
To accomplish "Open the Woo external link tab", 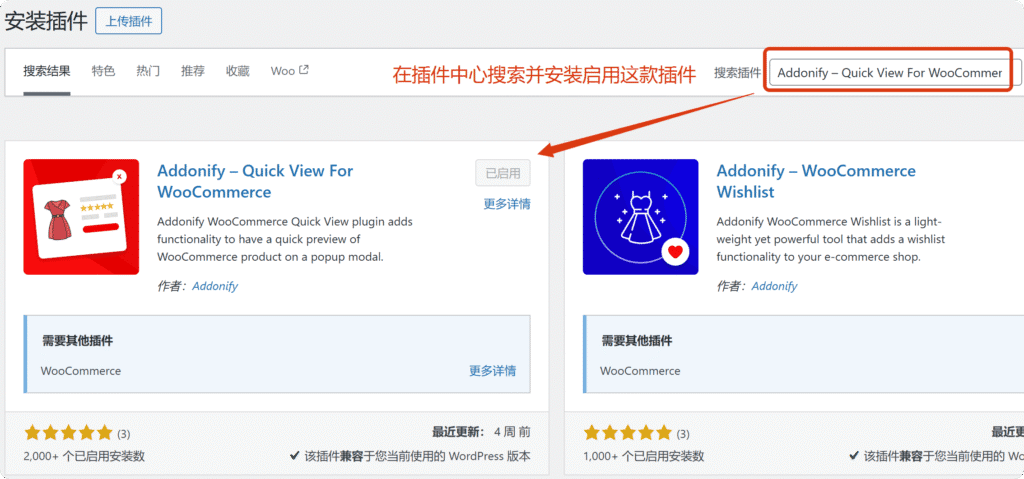I will click(x=289, y=71).
